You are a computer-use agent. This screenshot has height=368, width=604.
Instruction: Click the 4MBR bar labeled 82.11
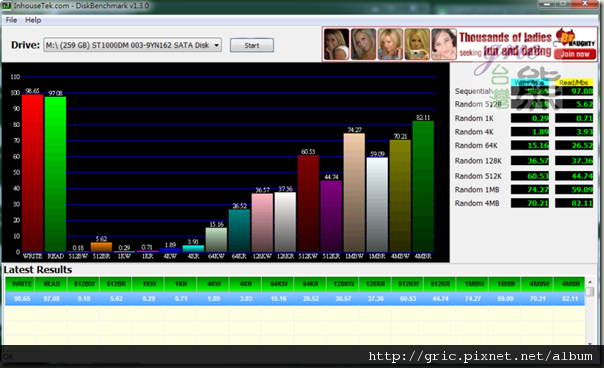[423, 187]
